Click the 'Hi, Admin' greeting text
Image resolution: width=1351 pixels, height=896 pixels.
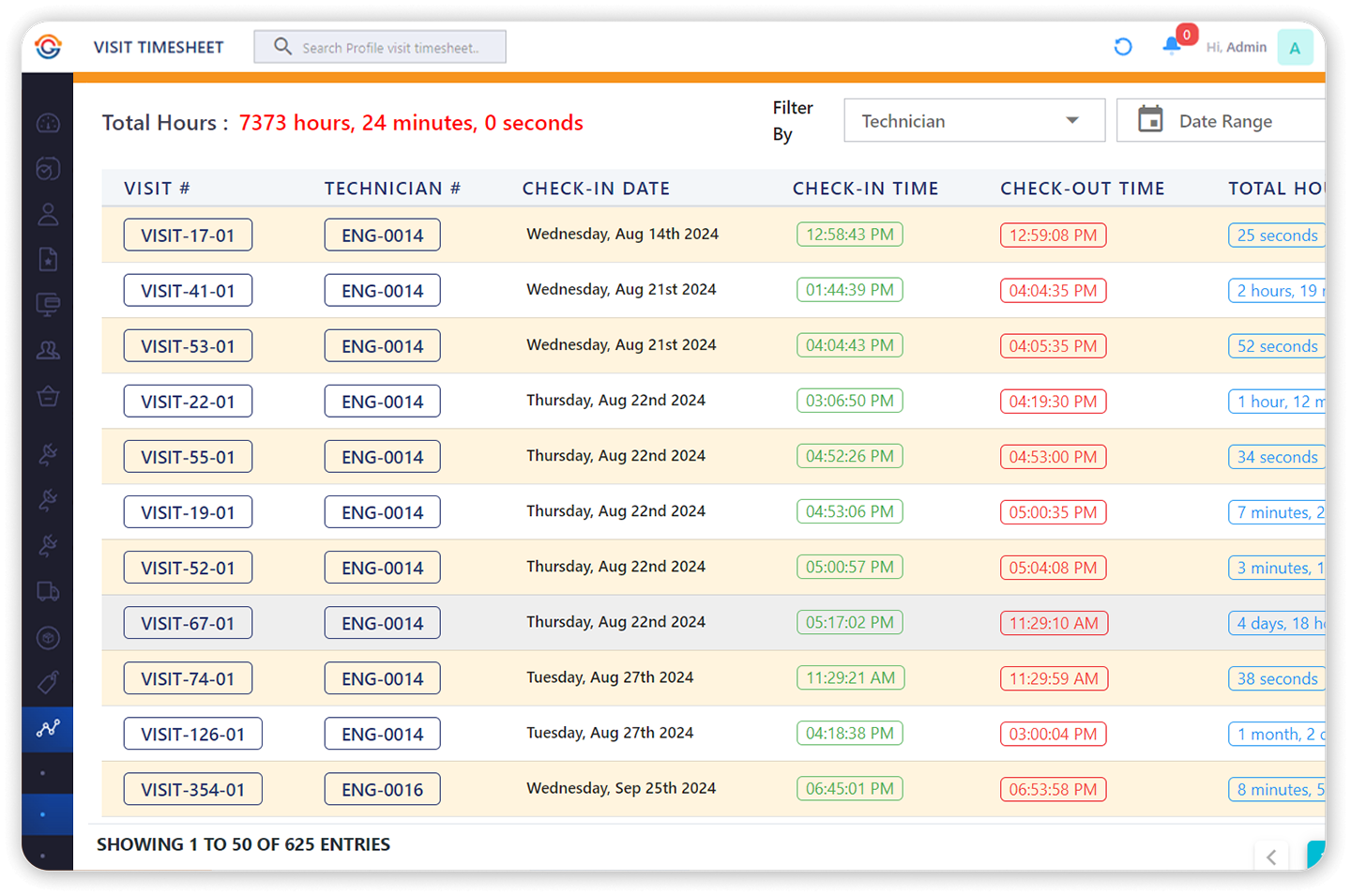[1236, 47]
